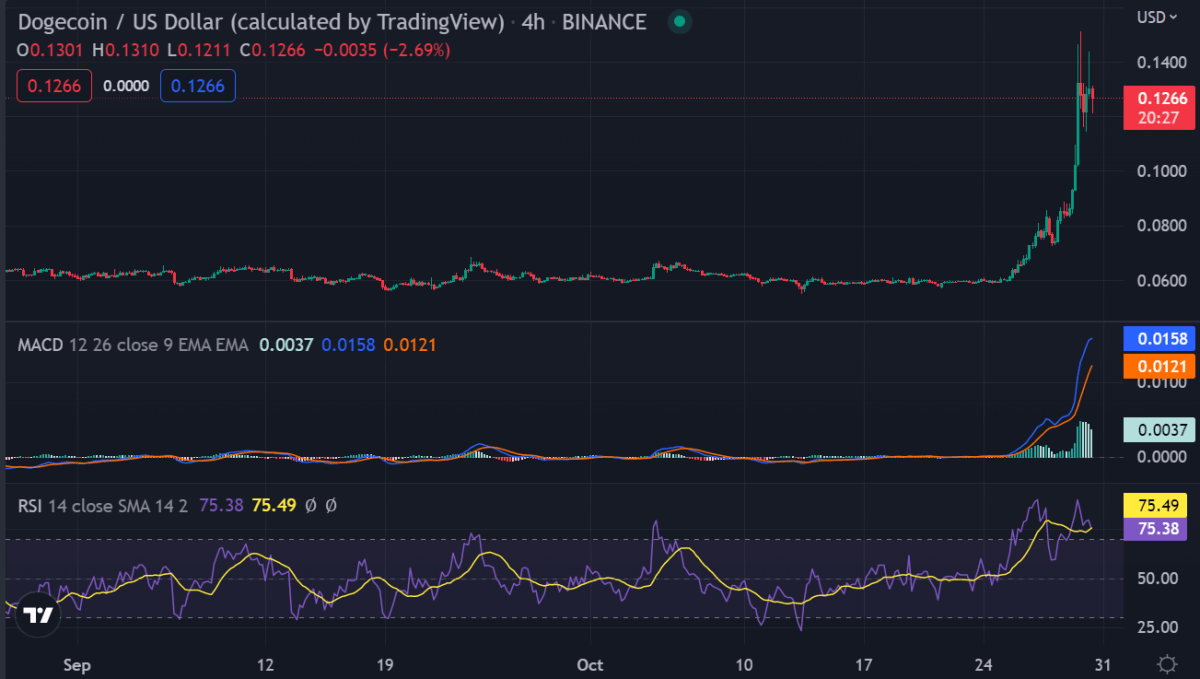Click the 25.00 RSI axis label

click(x=1159, y=627)
